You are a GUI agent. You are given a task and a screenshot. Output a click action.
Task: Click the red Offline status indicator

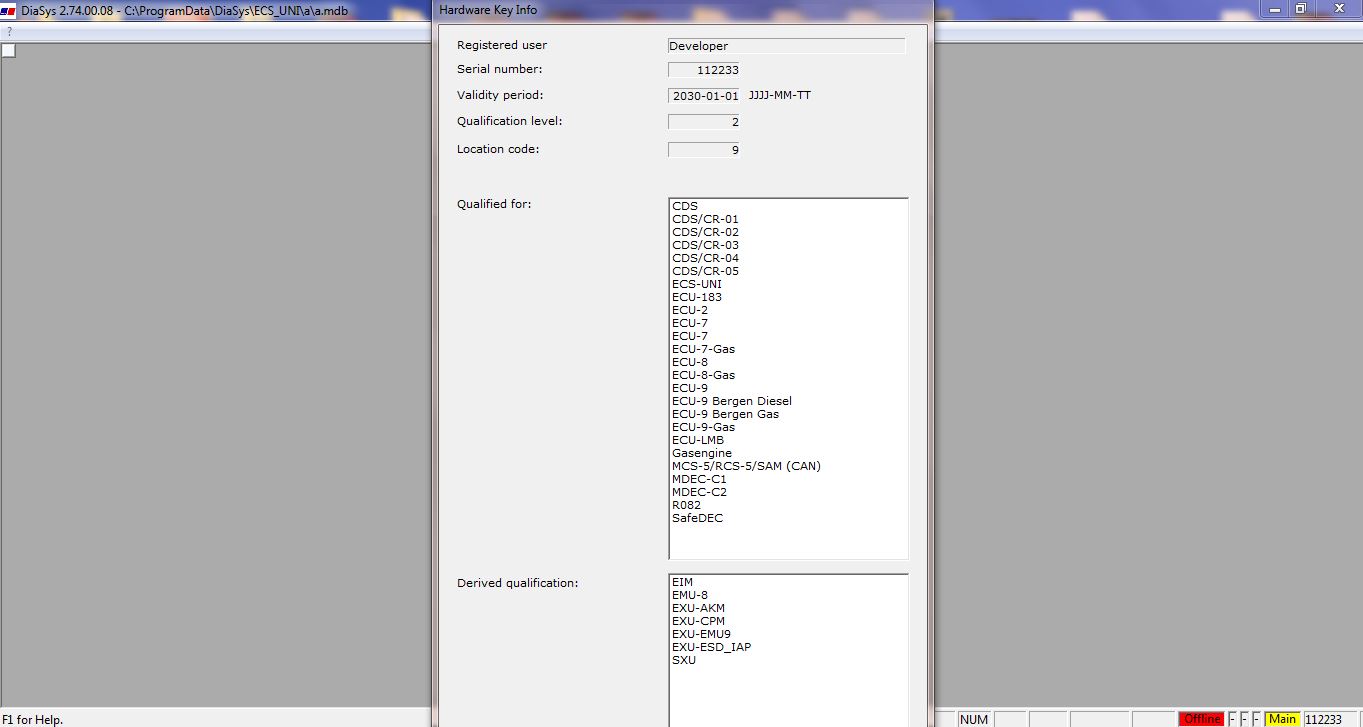pos(1201,719)
